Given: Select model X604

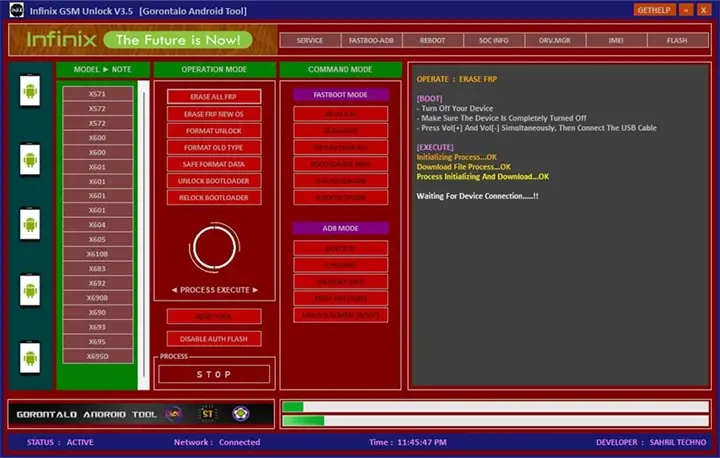Looking at the screenshot, I should (98, 225).
